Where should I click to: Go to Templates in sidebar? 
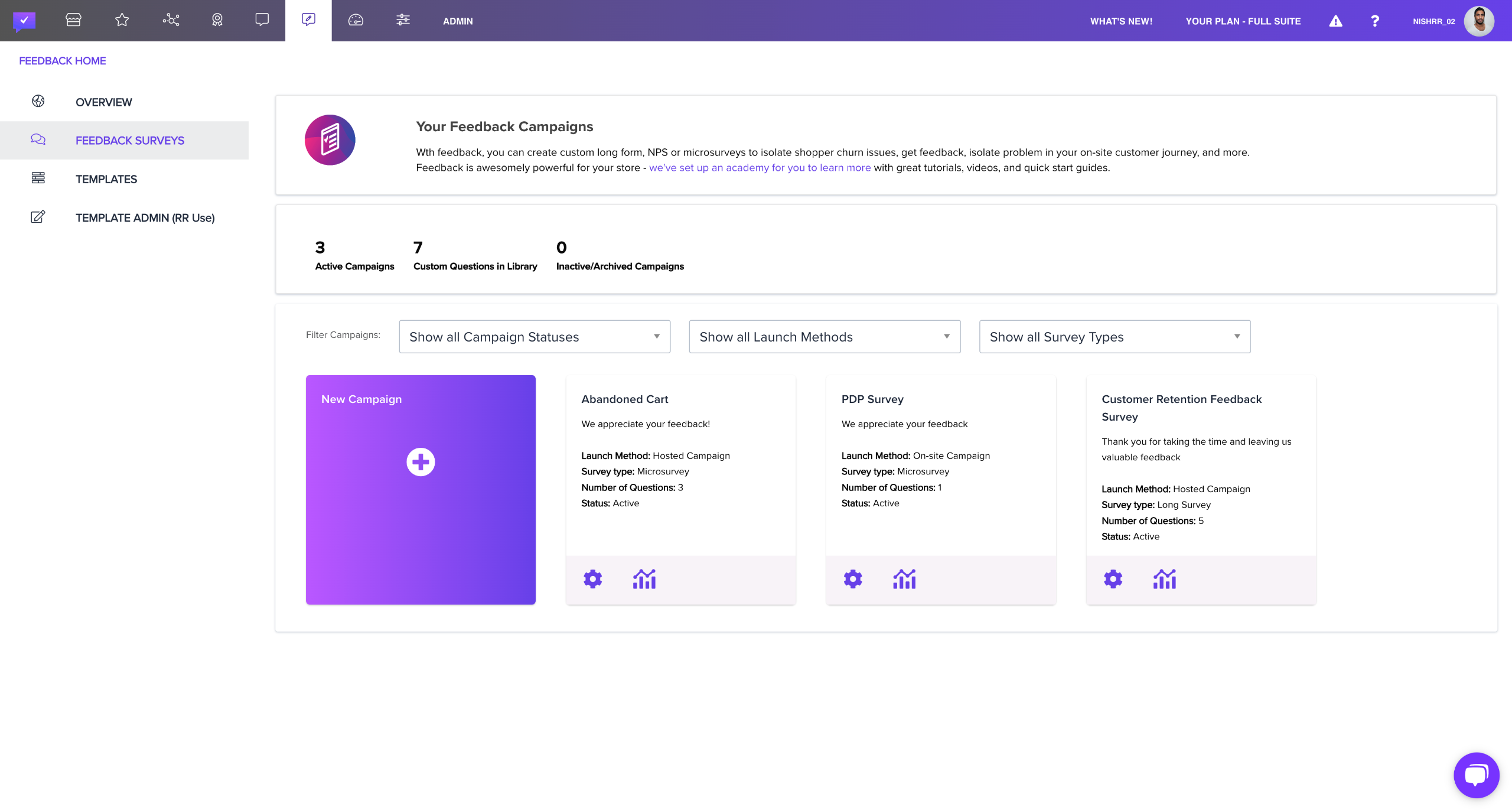click(106, 179)
